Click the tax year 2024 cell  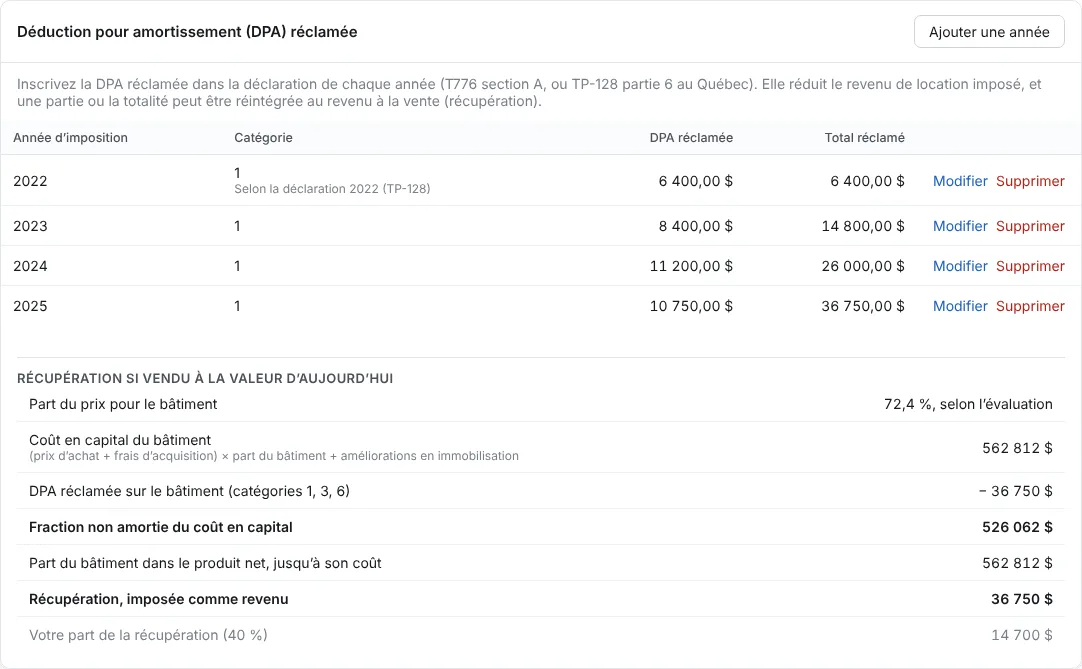[30, 266]
